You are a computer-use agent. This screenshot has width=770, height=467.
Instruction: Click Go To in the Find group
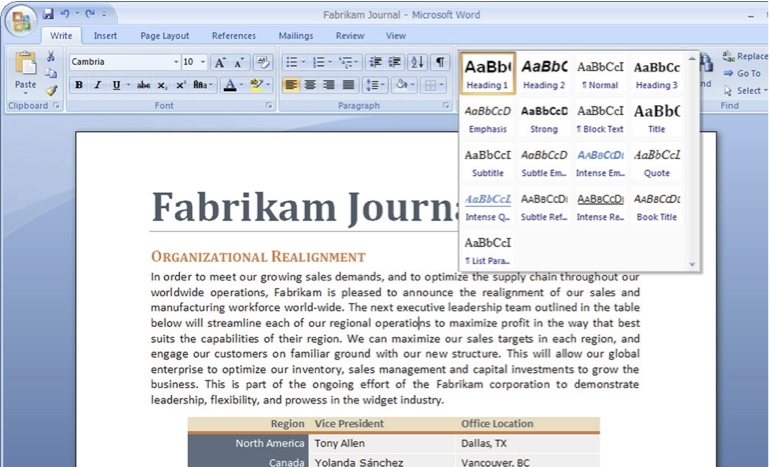[x=742, y=74]
